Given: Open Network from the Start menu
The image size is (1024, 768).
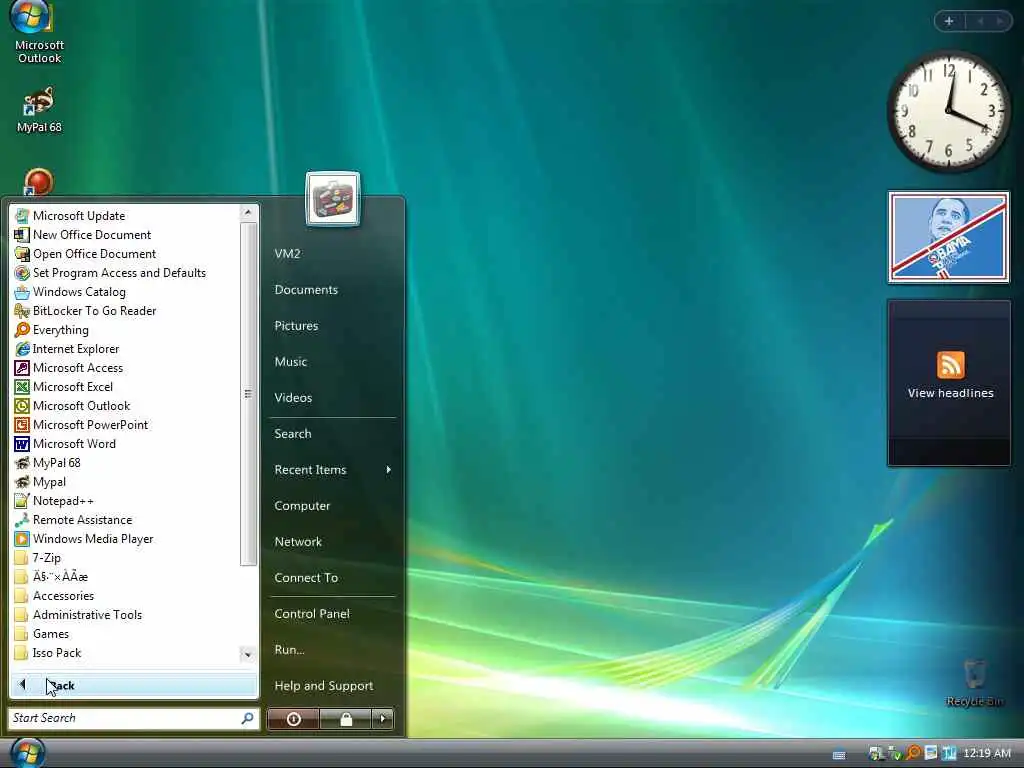Looking at the screenshot, I should [332, 541].
